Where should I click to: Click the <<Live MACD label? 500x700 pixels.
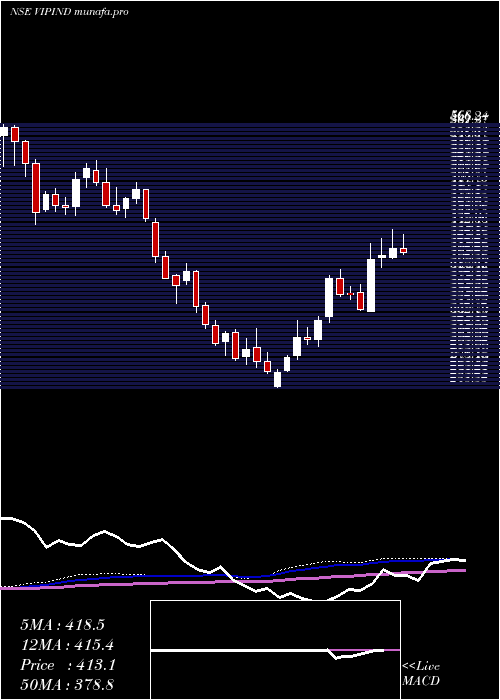[421, 673]
